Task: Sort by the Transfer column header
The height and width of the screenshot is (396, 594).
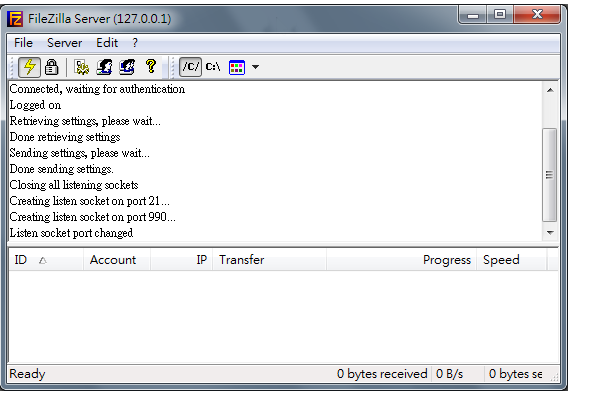Action: coord(269,260)
